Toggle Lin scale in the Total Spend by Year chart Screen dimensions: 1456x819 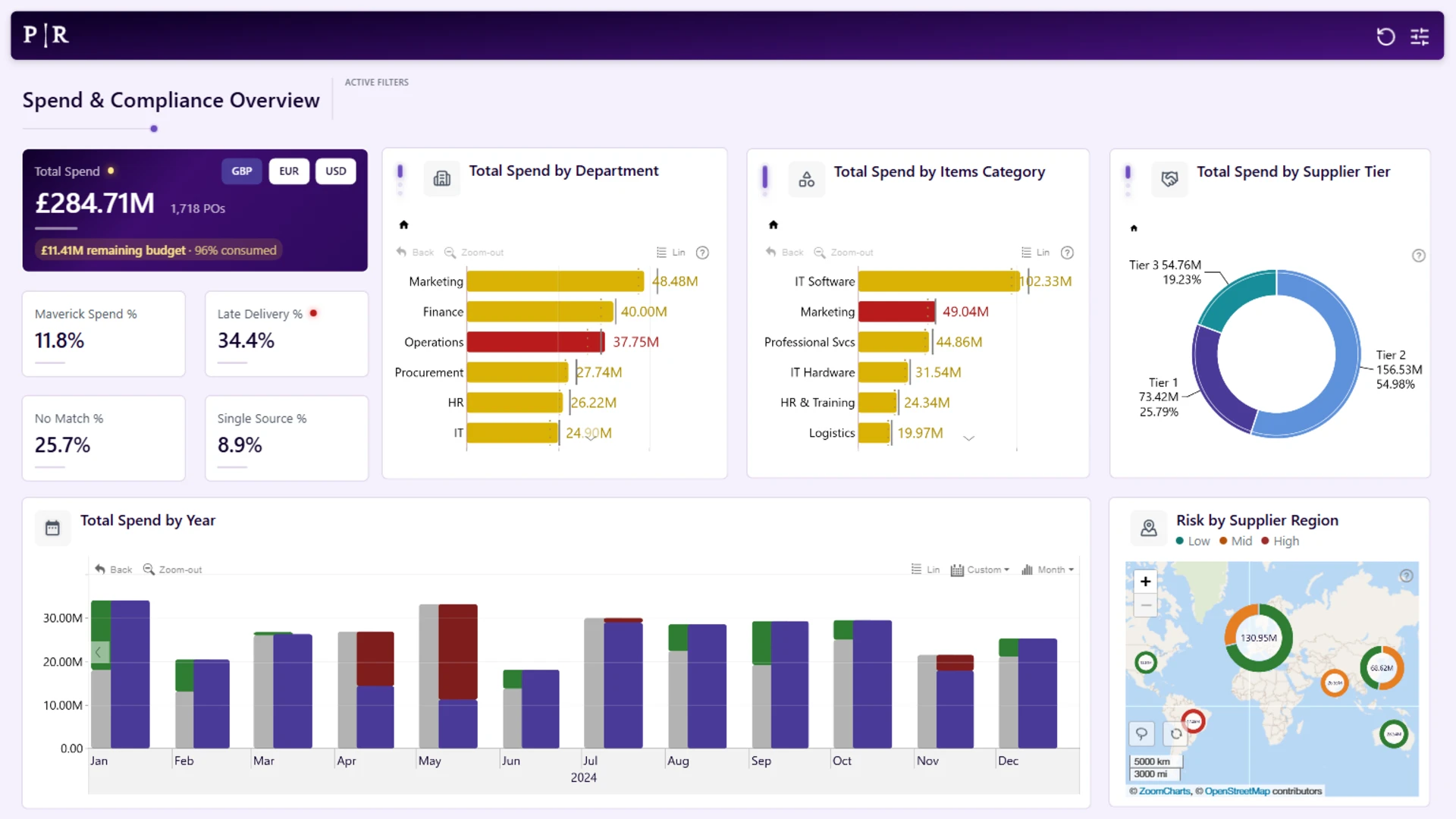pyautogui.click(x=925, y=570)
